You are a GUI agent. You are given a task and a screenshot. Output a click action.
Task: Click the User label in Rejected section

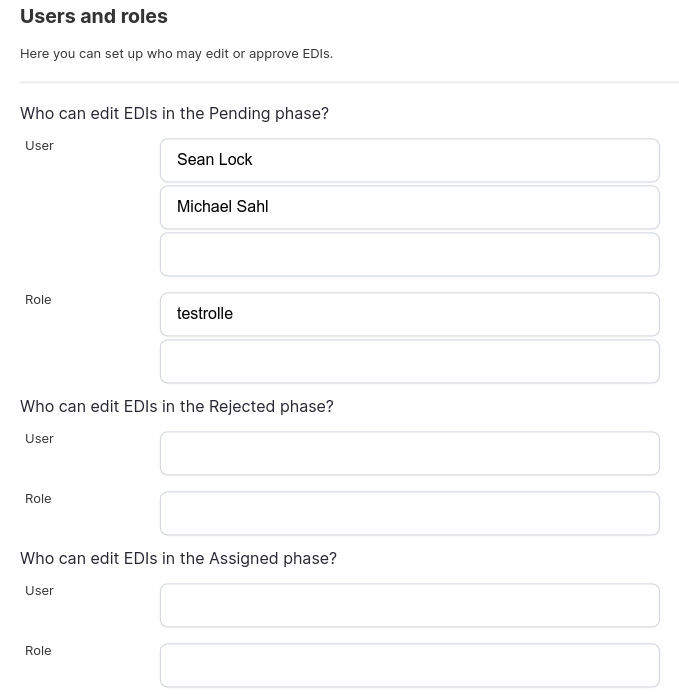point(39,439)
